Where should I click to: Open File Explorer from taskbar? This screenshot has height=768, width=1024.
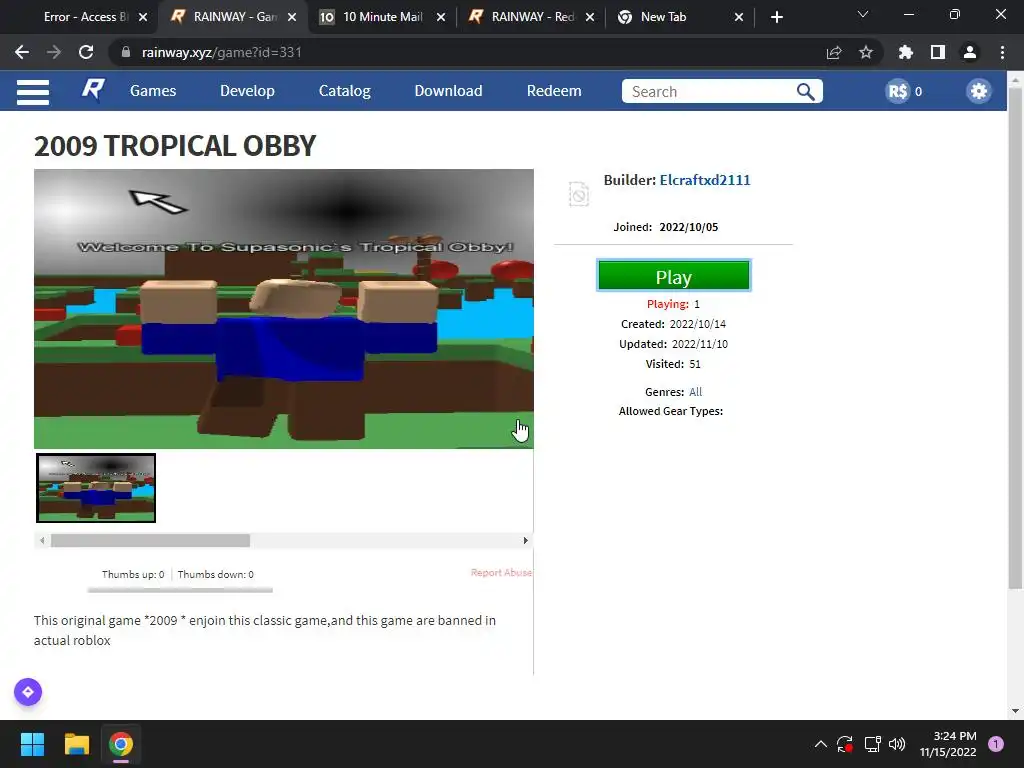point(77,744)
